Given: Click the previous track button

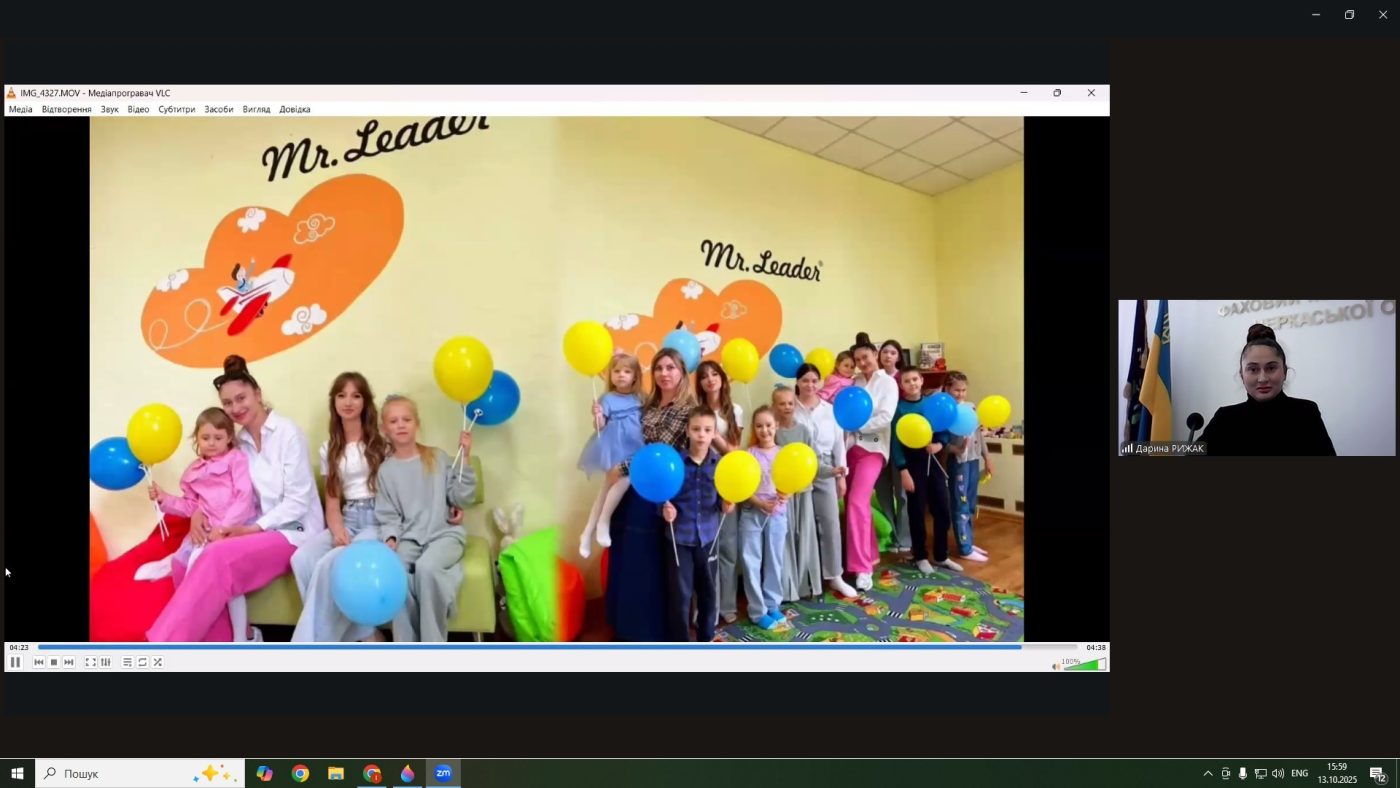Looking at the screenshot, I should tap(39, 662).
